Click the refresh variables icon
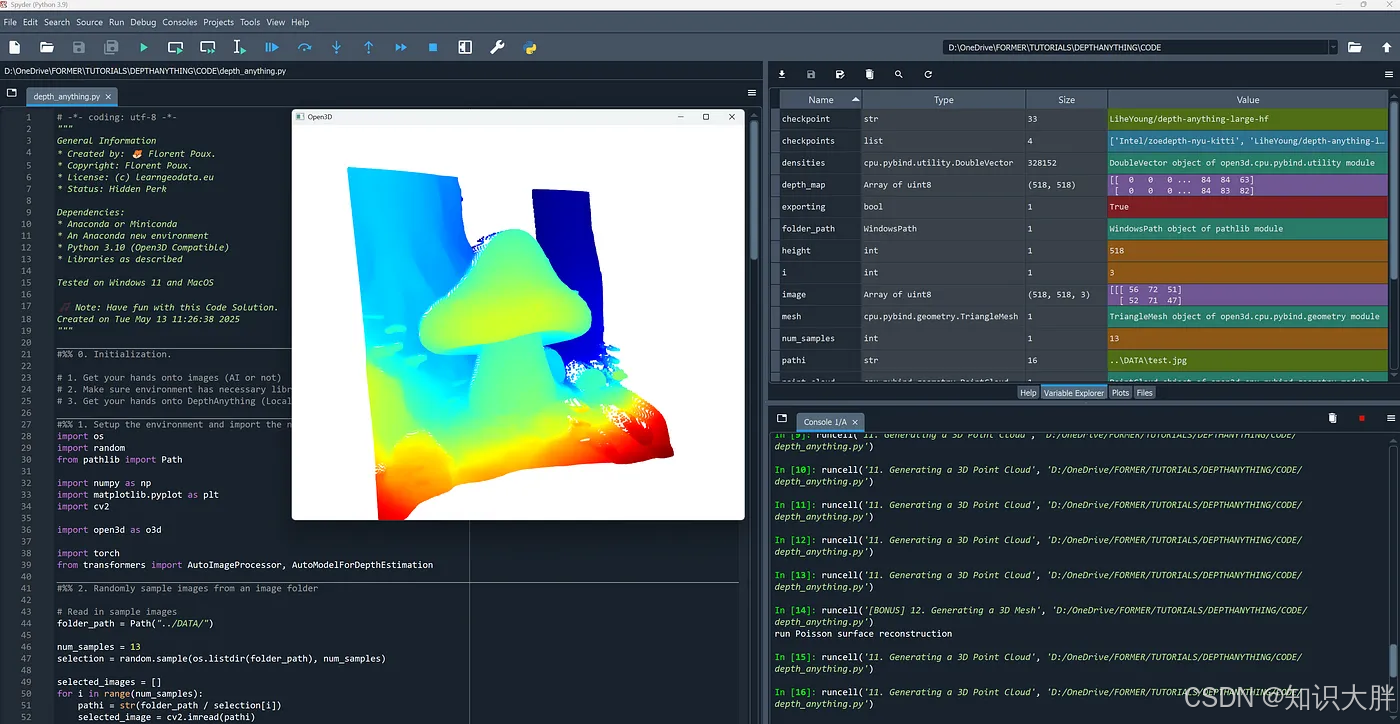The image size is (1400, 724). (x=928, y=74)
